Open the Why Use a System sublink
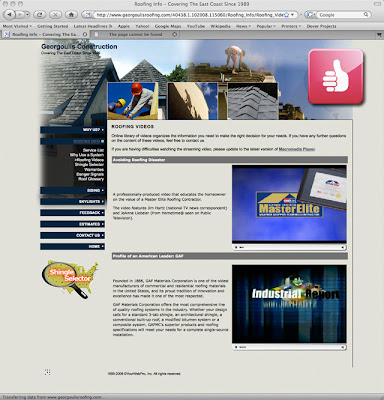Image resolution: width=384 pixels, height=400 pixels. point(87,155)
